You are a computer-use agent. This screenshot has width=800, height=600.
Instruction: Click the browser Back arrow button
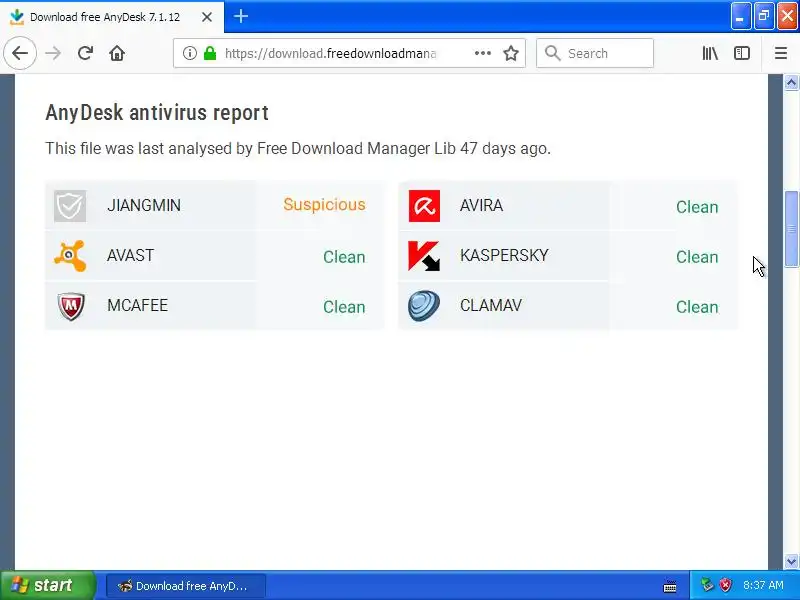point(20,53)
